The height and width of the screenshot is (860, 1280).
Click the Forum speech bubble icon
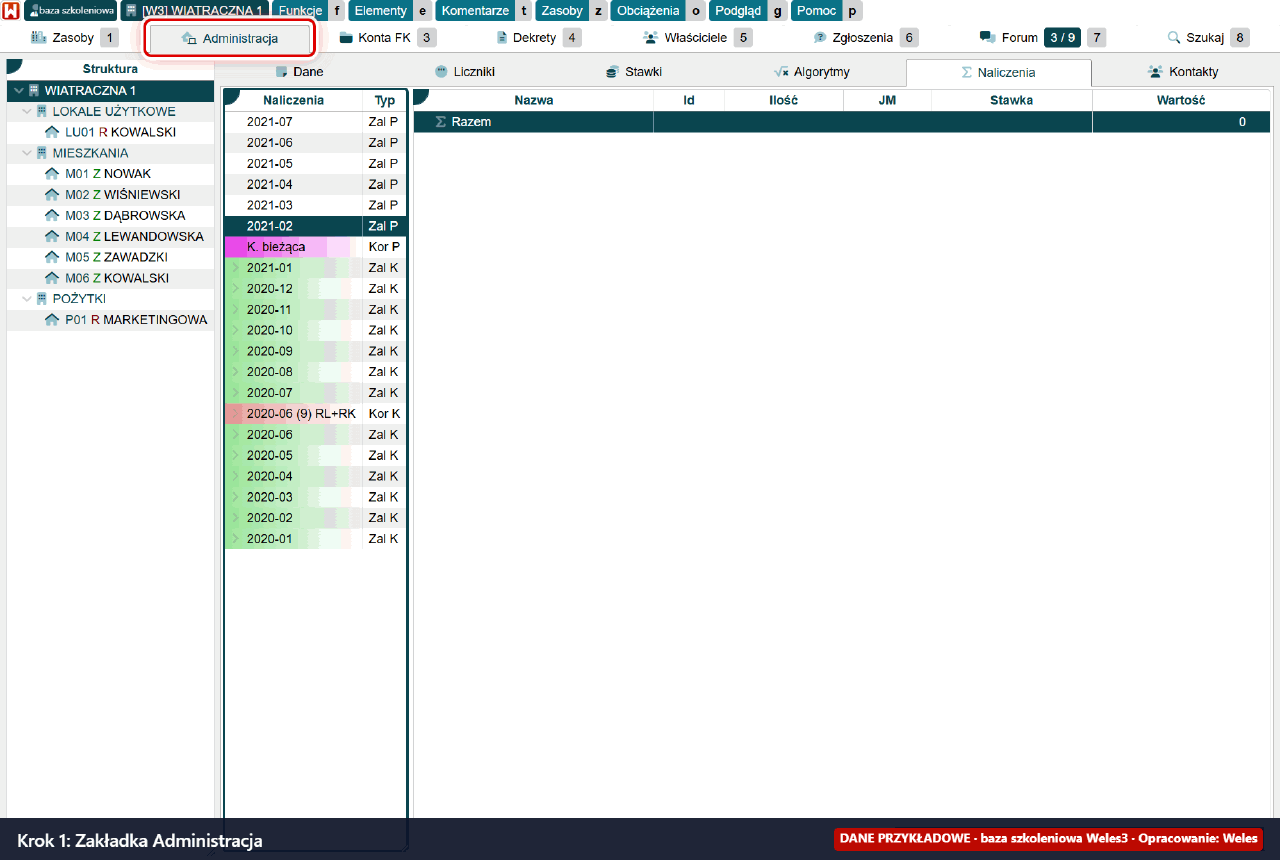(x=987, y=38)
